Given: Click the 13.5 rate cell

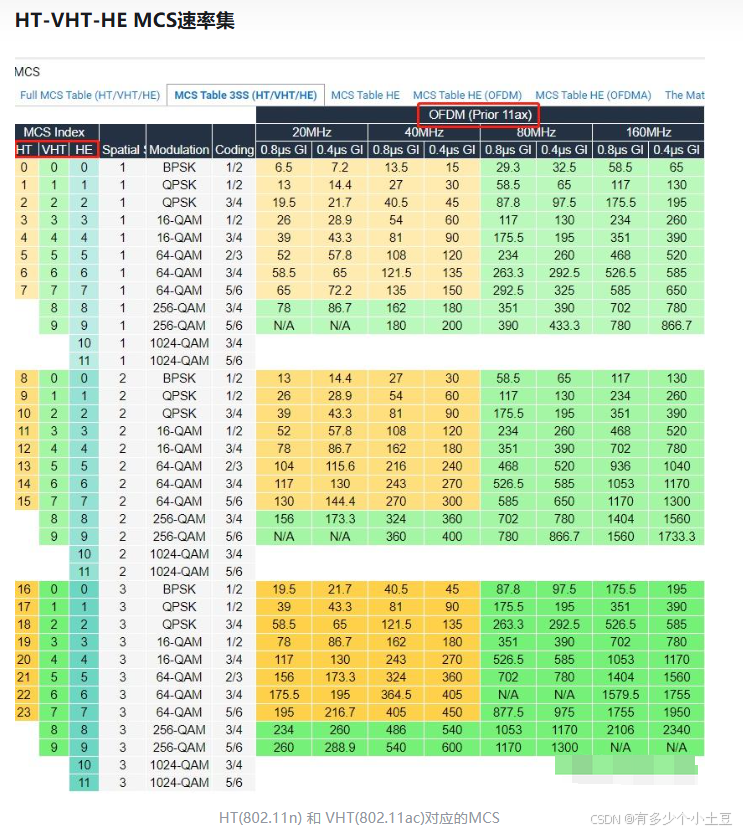Looking at the screenshot, I should 396,167.
